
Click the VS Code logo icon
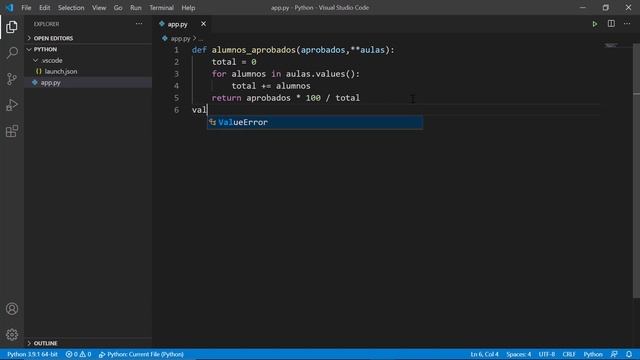[x=9, y=7]
